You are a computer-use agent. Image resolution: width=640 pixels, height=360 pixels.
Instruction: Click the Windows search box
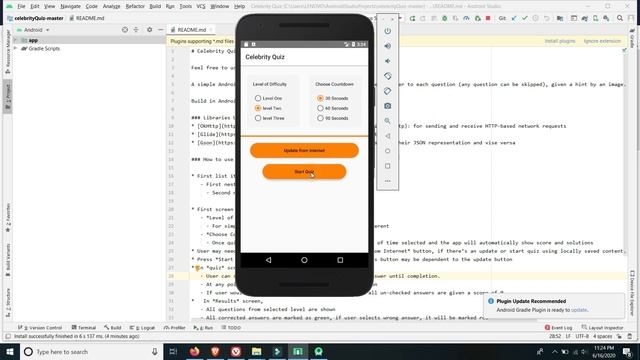tap(91, 352)
